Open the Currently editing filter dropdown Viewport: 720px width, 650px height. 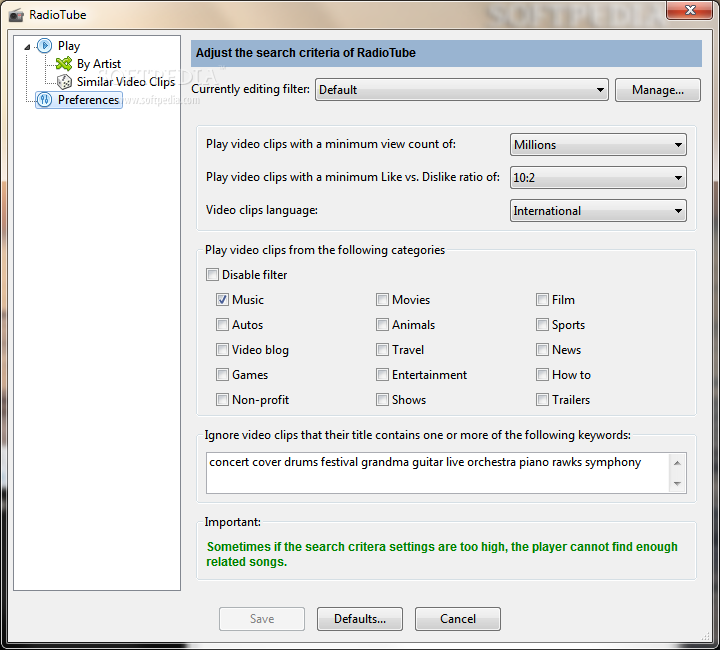click(x=461, y=90)
